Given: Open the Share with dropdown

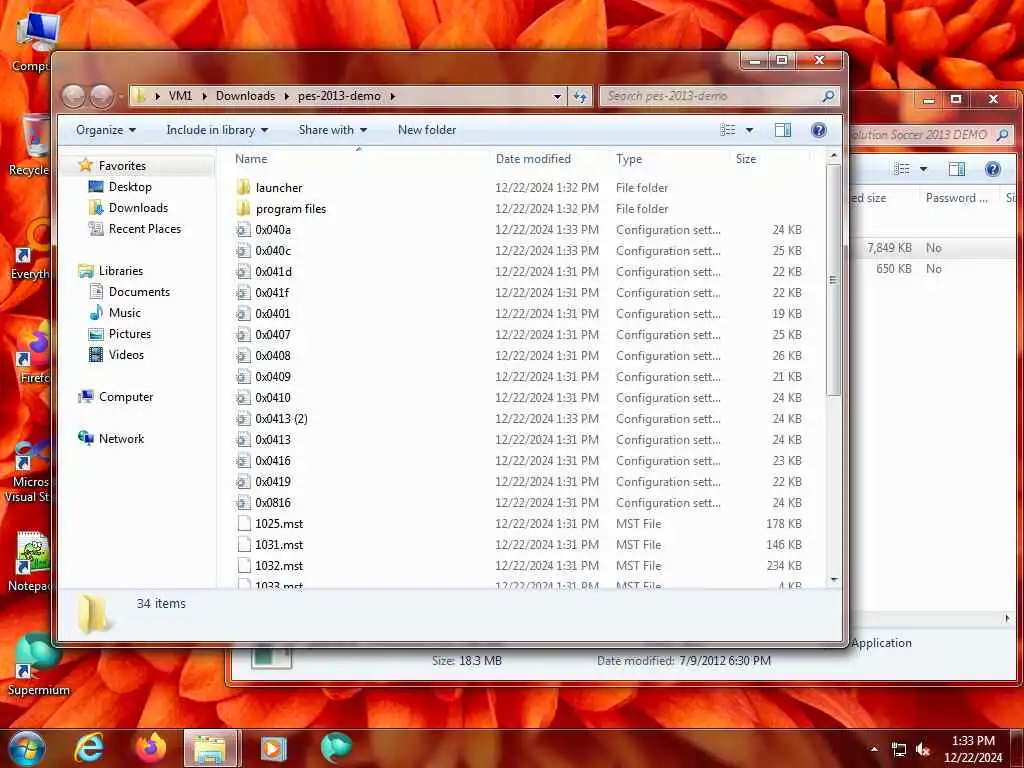Looking at the screenshot, I should click(332, 130).
